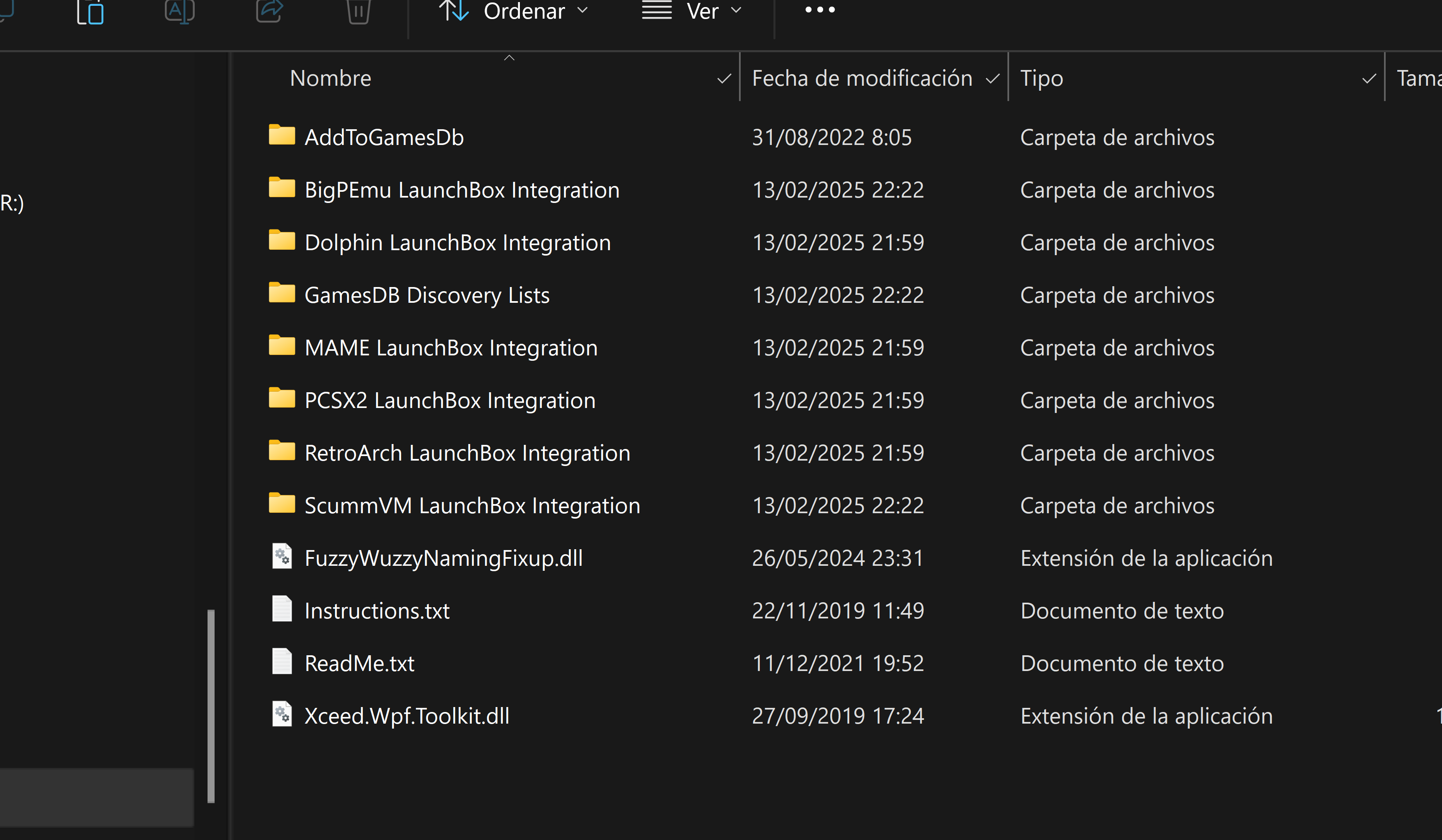Click PCSX2 LaunchBox Integration name
Image resolution: width=1442 pixels, height=840 pixels.
coord(450,401)
